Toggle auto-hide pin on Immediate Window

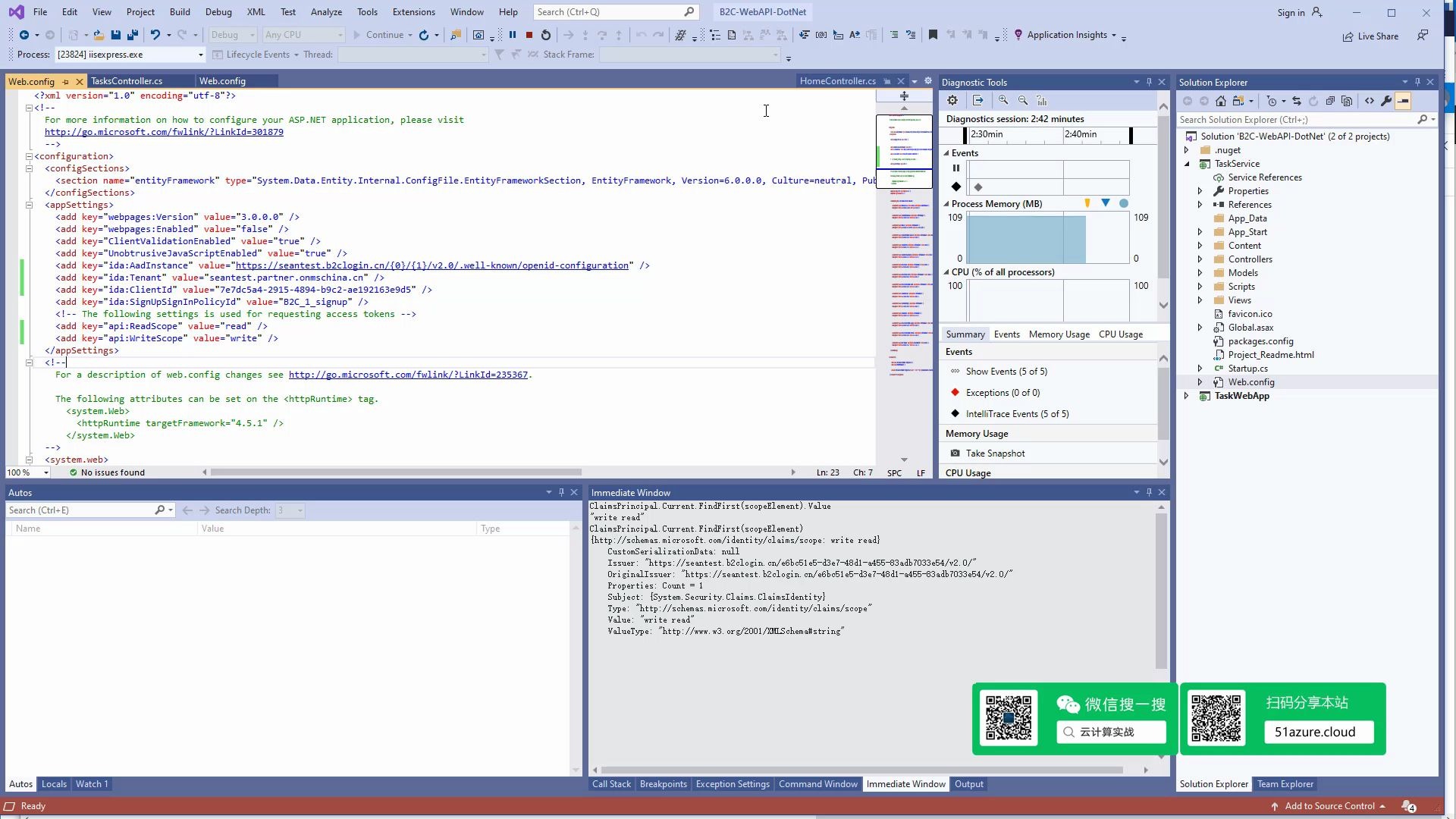pyautogui.click(x=1149, y=492)
